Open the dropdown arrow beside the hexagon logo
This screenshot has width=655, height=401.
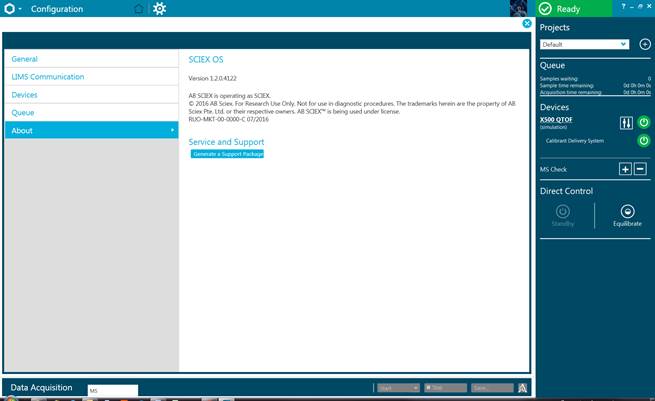[x=20, y=9]
